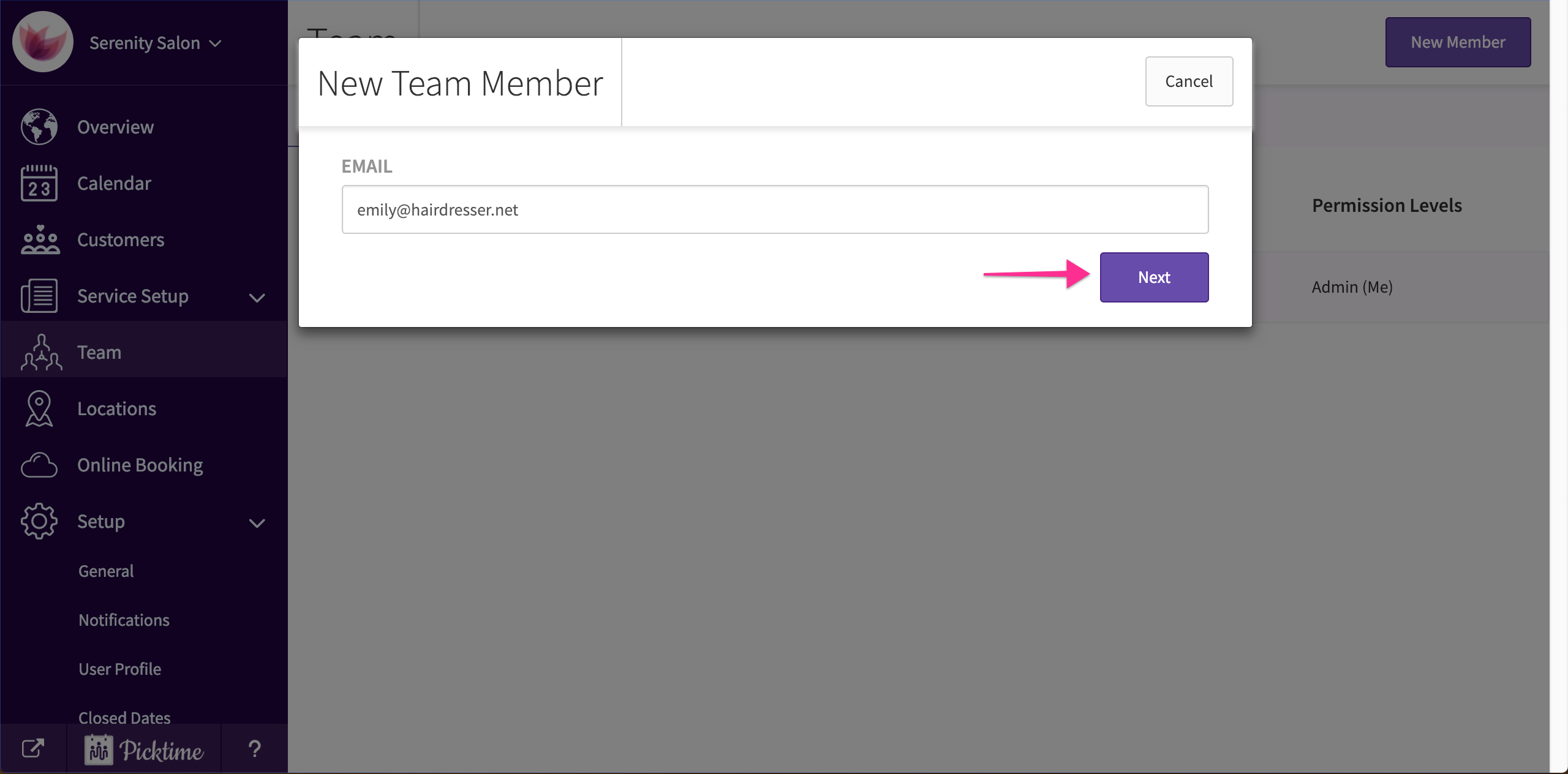1568x774 pixels.
Task: Click the external link icon in footer
Action: 33,748
